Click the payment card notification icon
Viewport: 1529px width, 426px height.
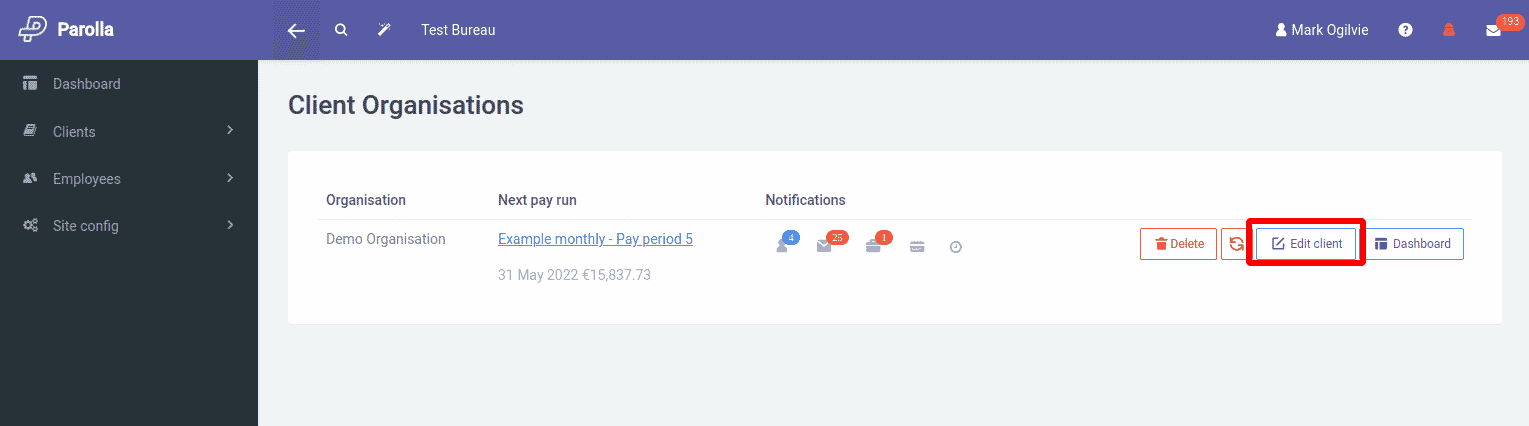917,247
